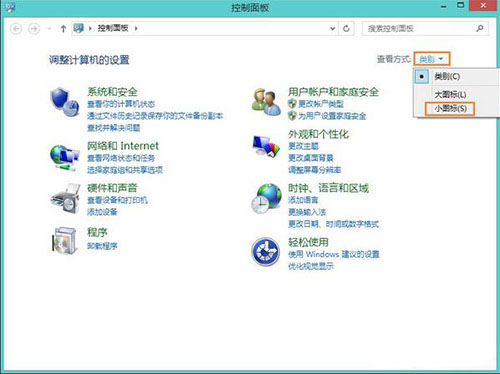The height and width of the screenshot is (374, 500).
Task: Click the shield icon beside 为用户设置家庭安全
Action: (x=292, y=116)
